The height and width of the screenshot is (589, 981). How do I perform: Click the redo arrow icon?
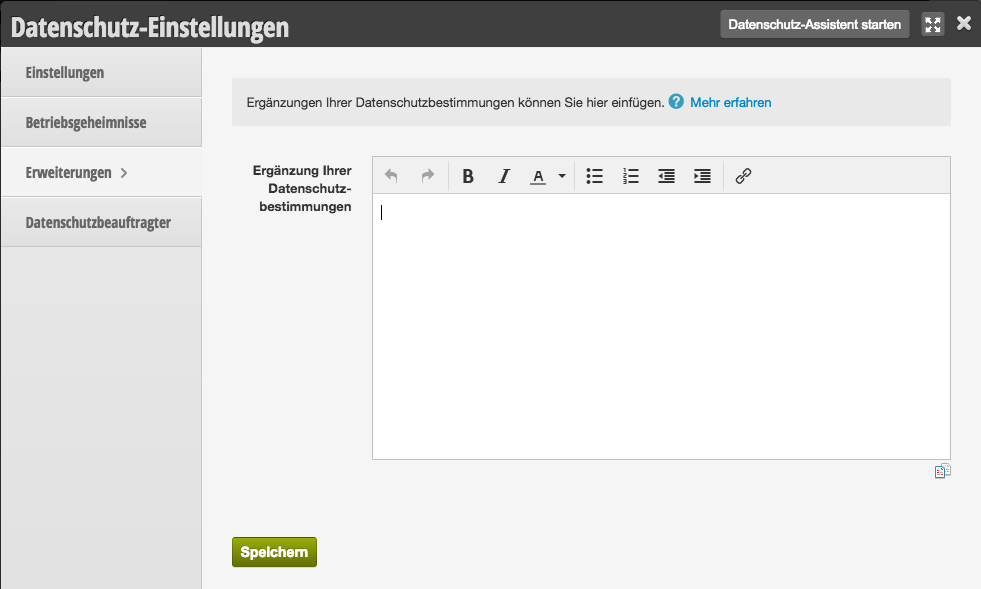point(427,176)
